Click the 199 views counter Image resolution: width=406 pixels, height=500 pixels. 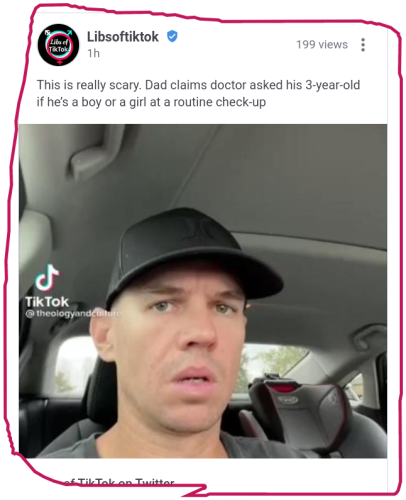click(x=322, y=45)
